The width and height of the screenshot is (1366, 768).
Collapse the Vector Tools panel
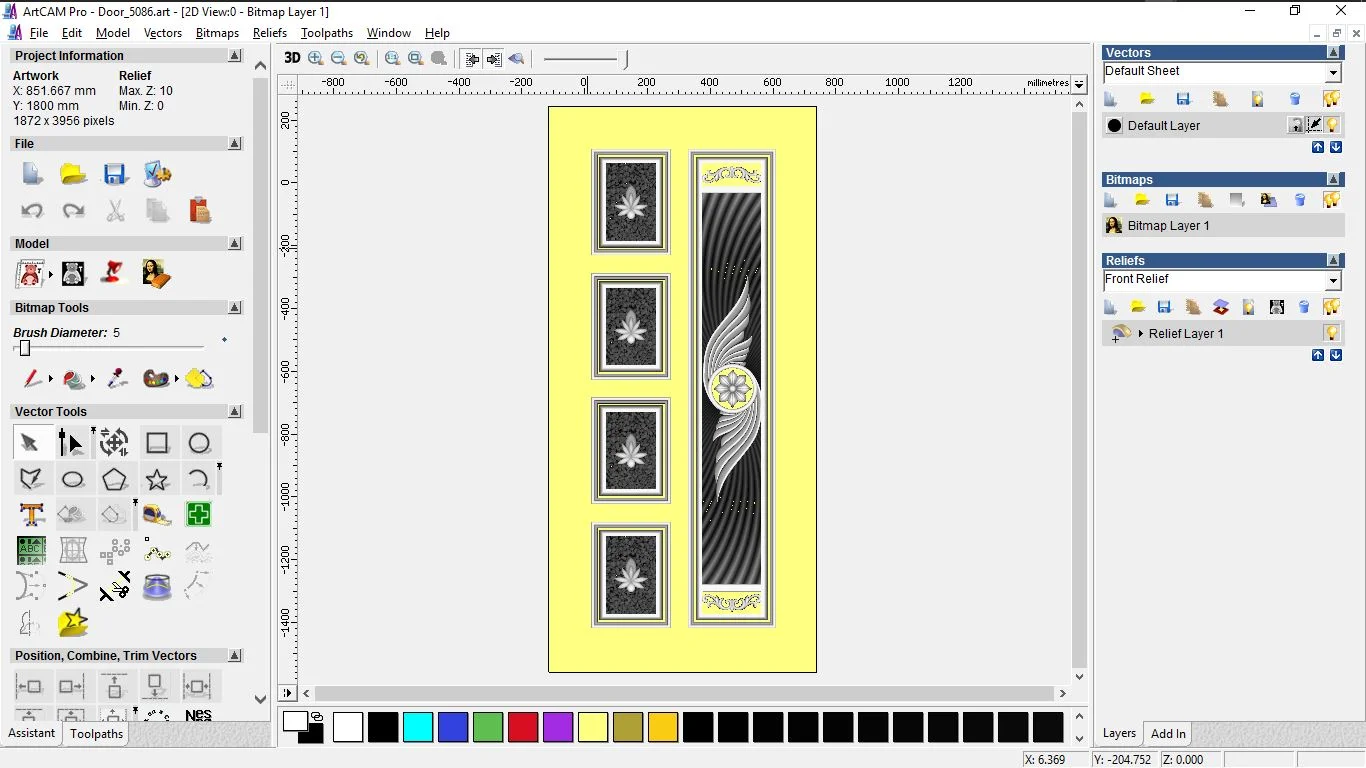point(235,411)
